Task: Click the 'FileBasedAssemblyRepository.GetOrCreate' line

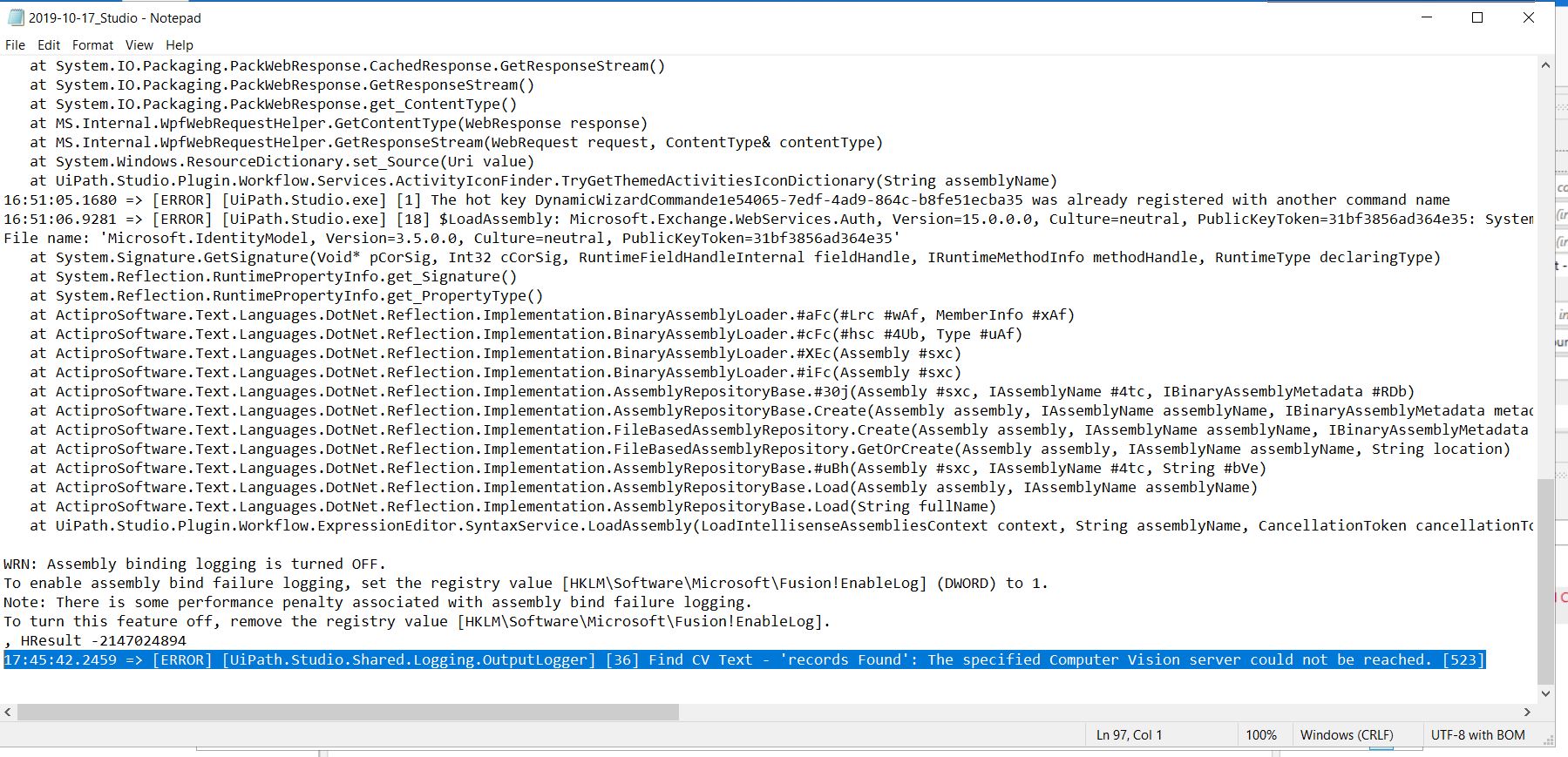Action: click(770, 449)
